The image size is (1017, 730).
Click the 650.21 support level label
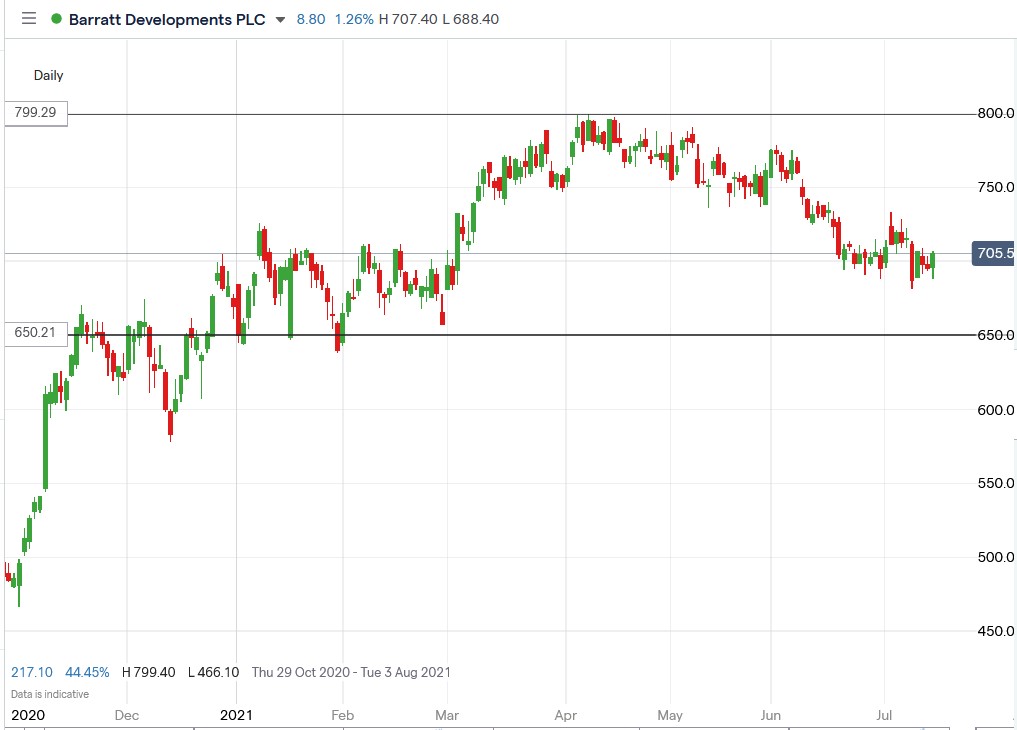(33, 332)
